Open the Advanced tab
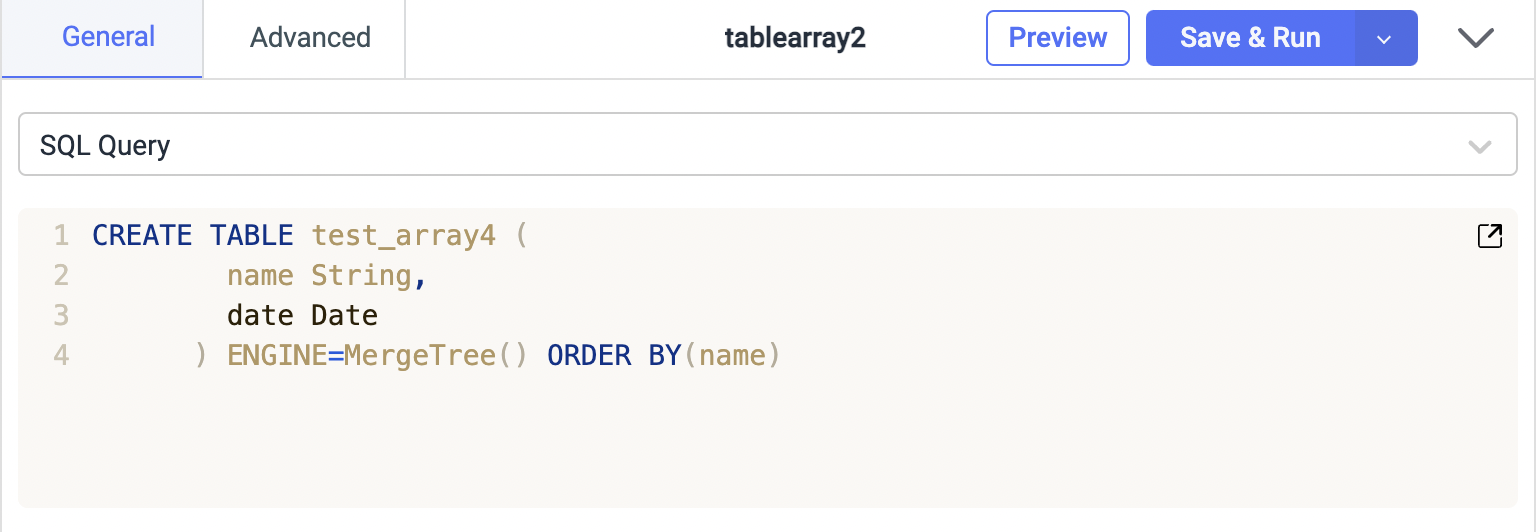 click(310, 38)
